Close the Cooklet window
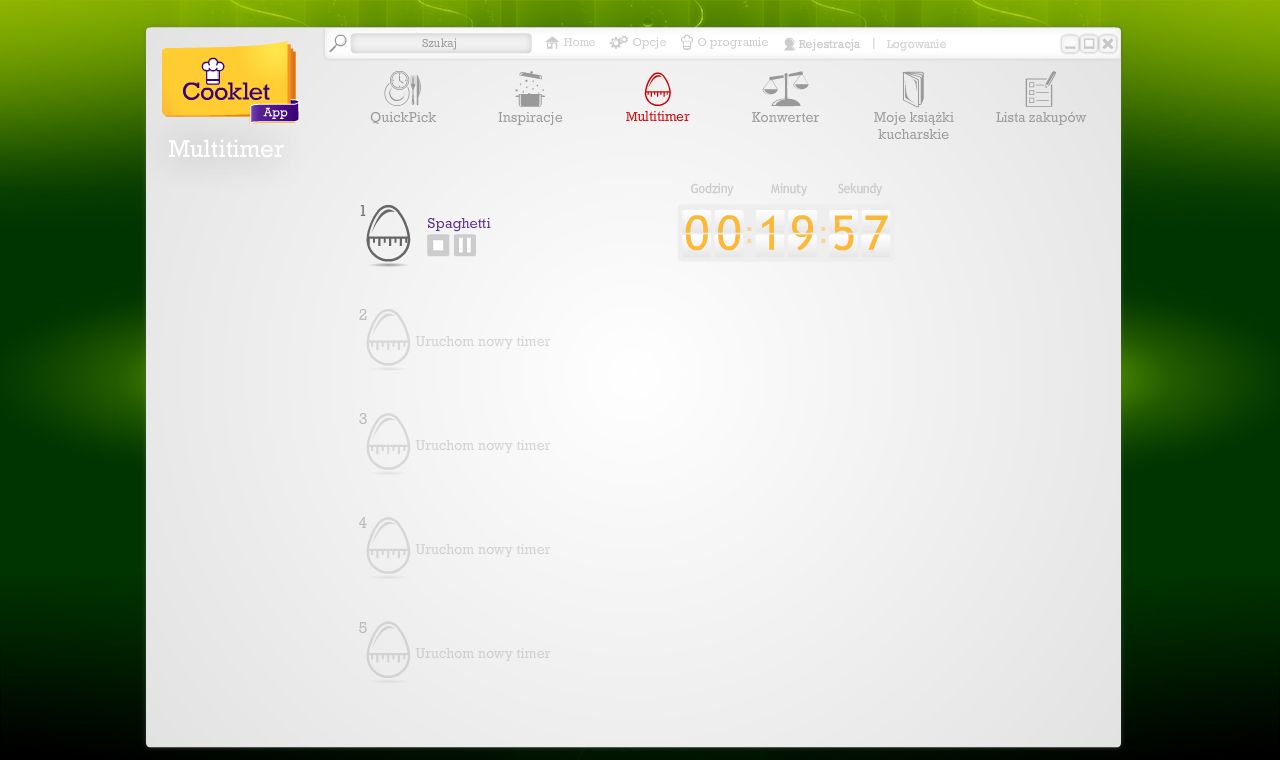 (x=1108, y=44)
